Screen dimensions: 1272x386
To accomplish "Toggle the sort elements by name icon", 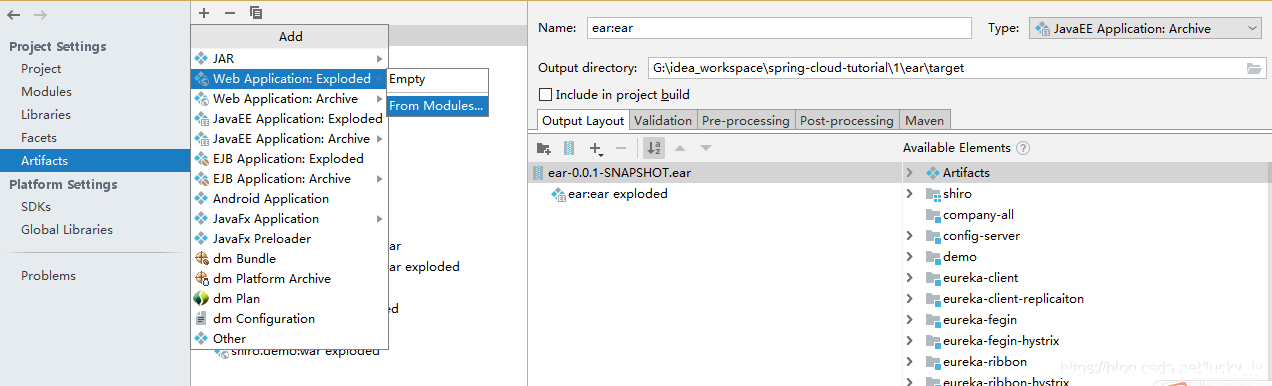I will click(654, 148).
